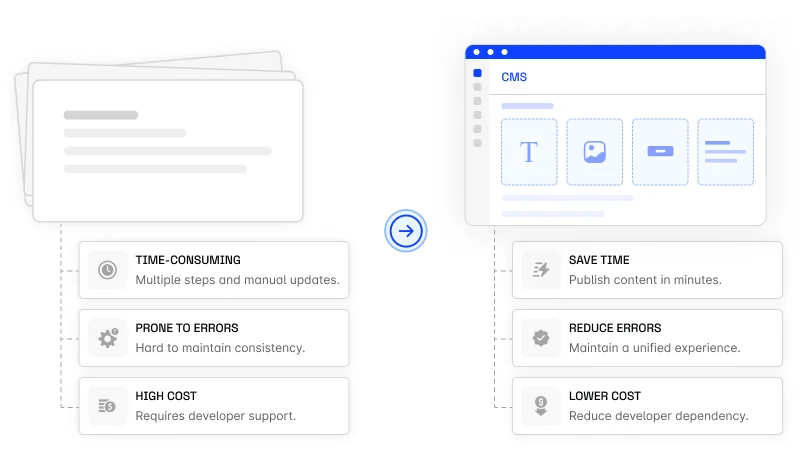The width and height of the screenshot is (811, 457).
Task: Click the TIME-CONSUMING heading
Action: point(188,260)
